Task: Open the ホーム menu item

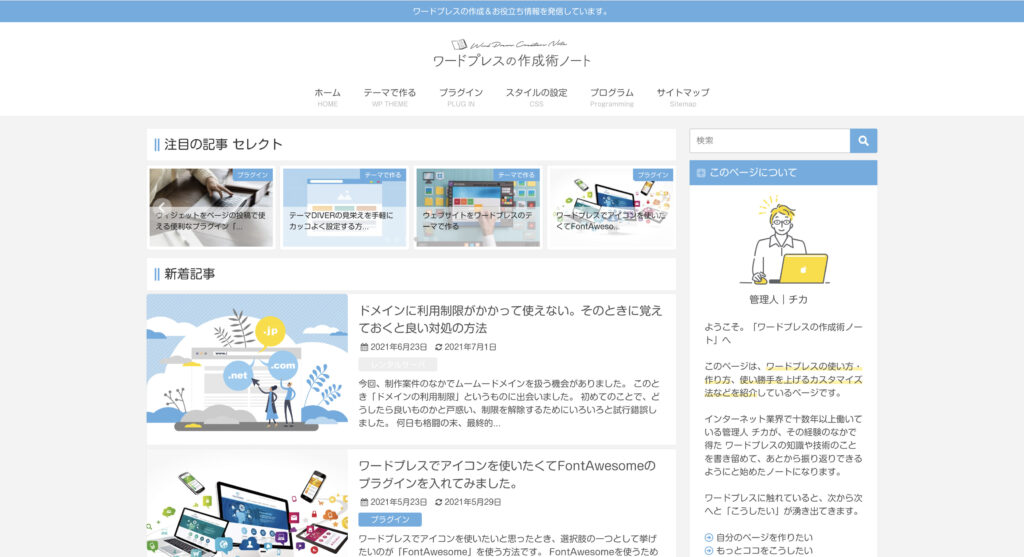Action: point(327,97)
